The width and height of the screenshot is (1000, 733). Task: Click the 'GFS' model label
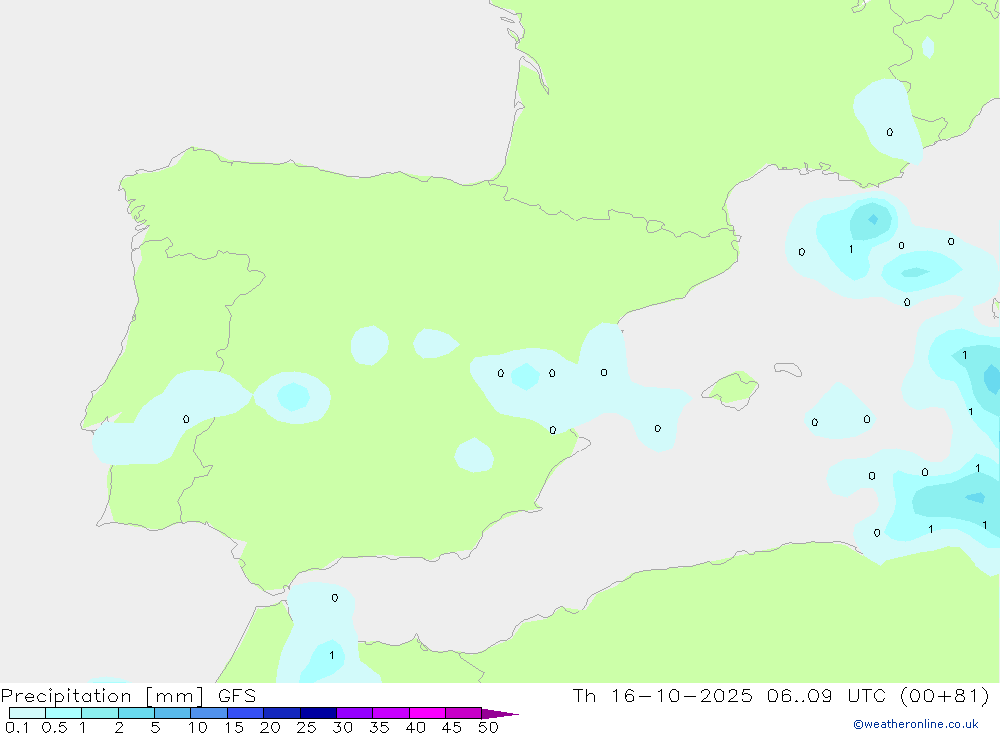coord(237,695)
